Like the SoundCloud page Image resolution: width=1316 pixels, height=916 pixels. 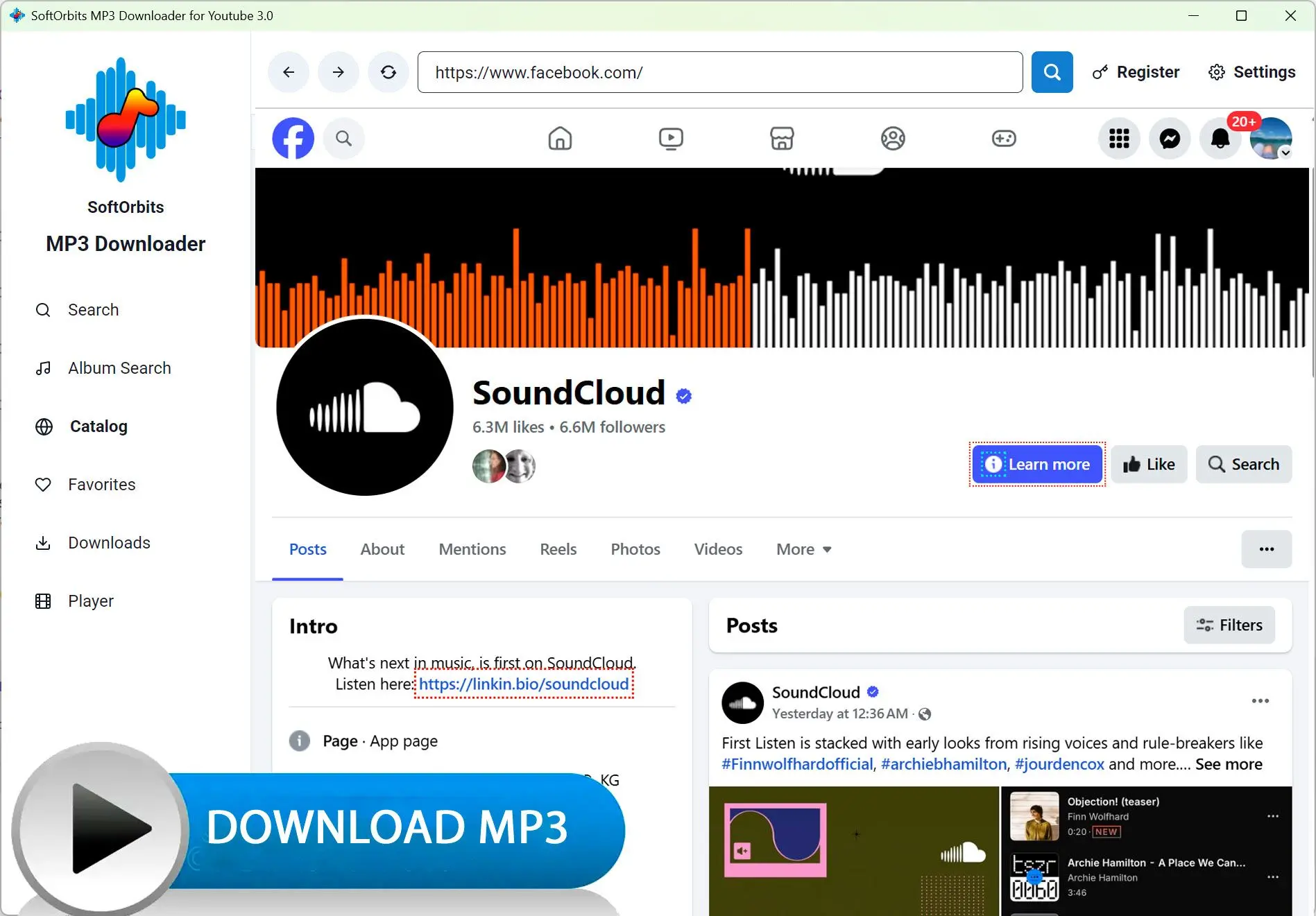[1149, 464]
